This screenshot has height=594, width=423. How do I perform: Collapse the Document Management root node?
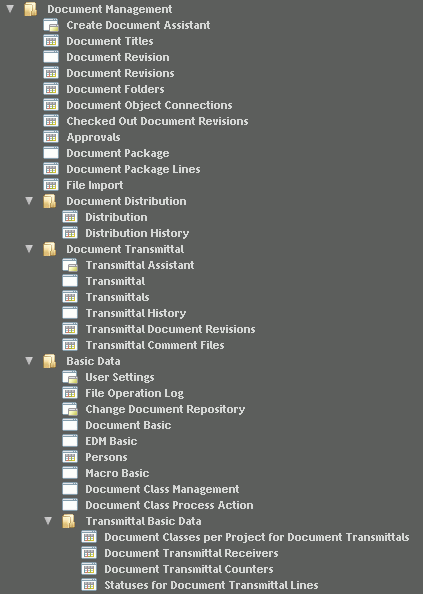[x=10, y=8]
